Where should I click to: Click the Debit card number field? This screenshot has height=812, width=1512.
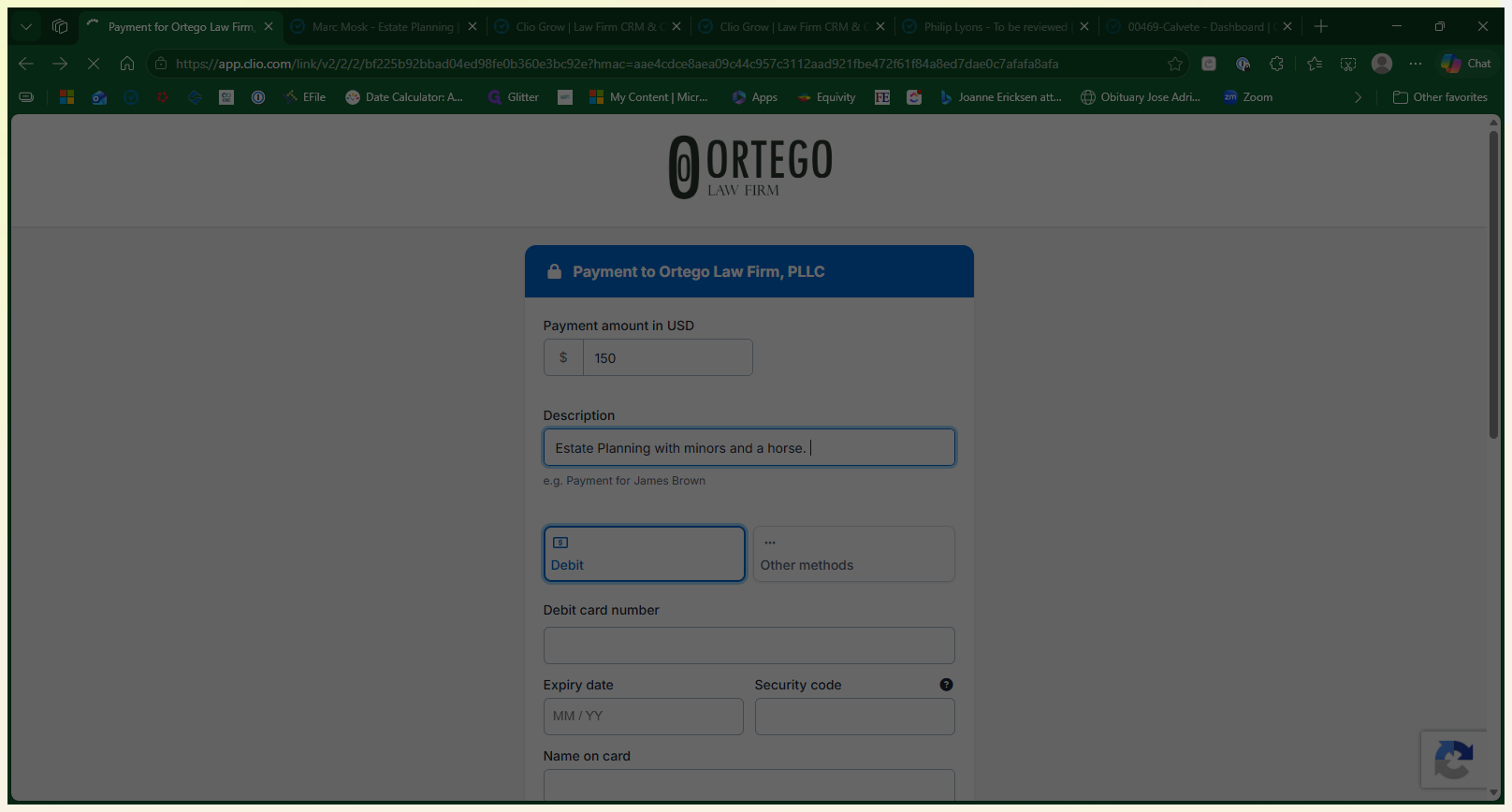(x=749, y=645)
